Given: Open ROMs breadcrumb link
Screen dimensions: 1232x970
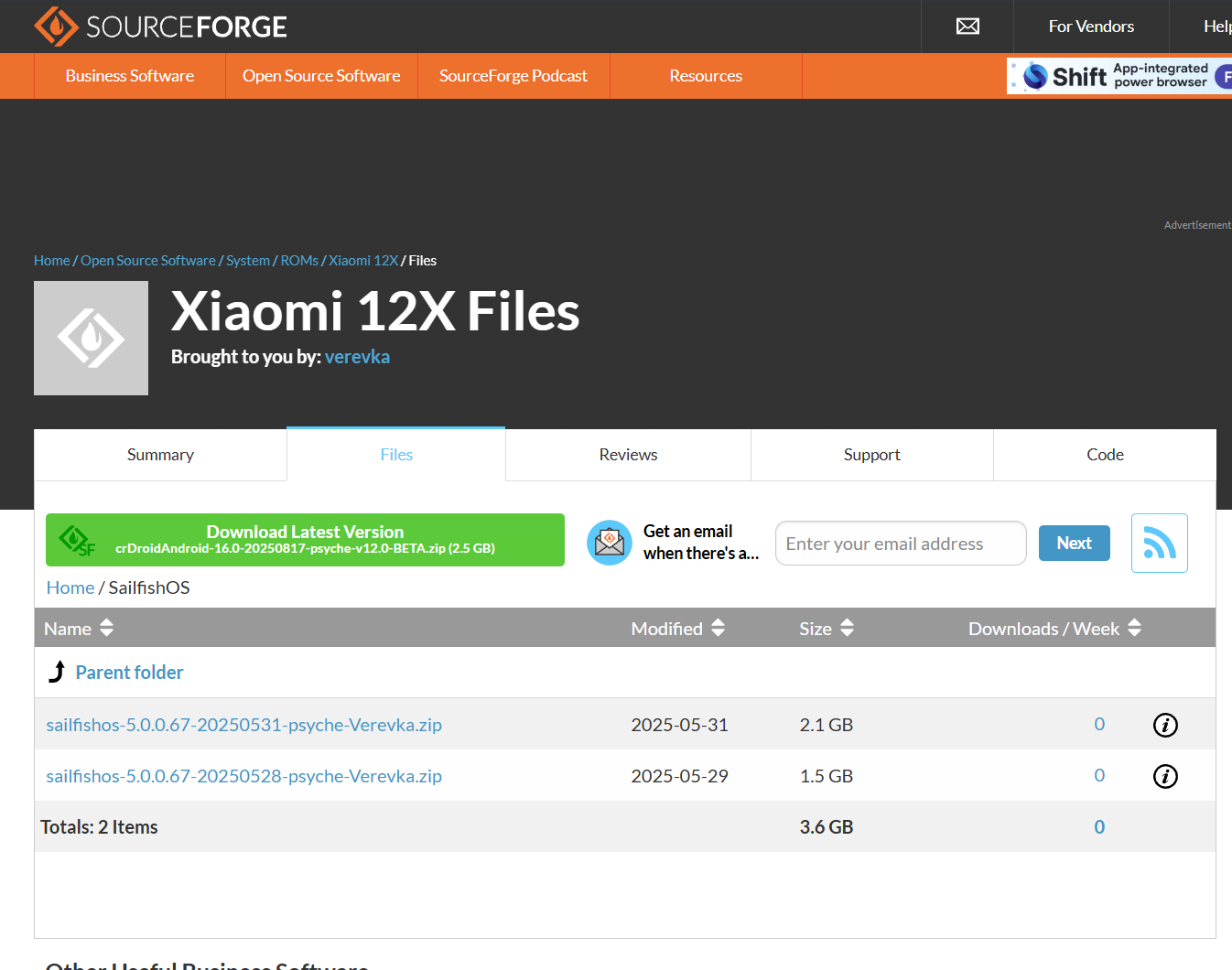Looking at the screenshot, I should click(299, 261).
